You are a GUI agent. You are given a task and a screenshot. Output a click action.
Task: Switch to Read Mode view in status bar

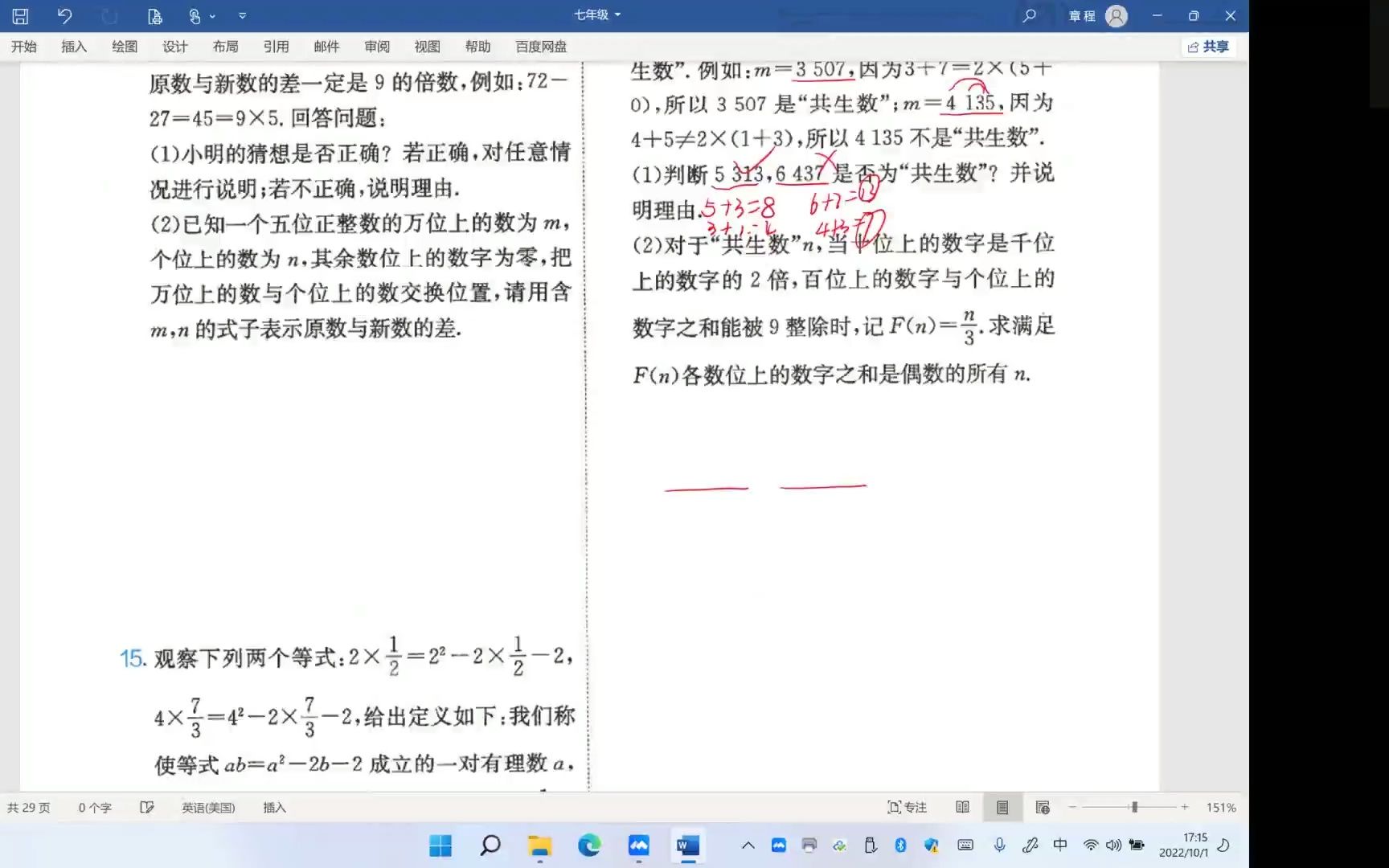click(x=962, y=807)
